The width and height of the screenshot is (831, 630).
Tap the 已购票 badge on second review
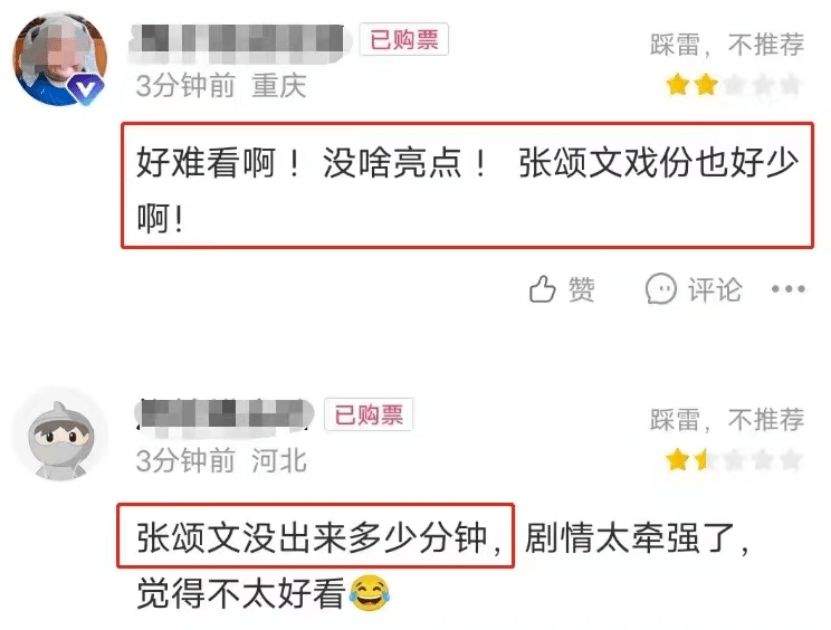(368, 414)
